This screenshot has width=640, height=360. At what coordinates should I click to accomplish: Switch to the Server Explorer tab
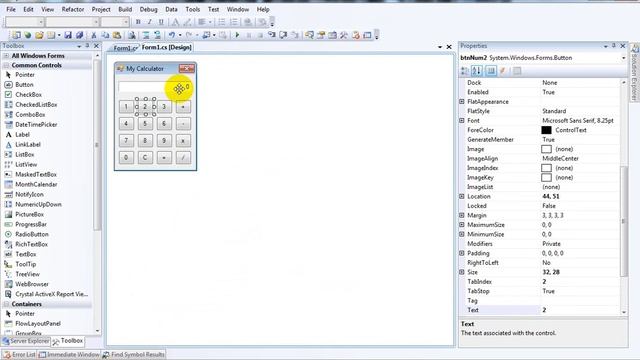[x=26, y=341]
